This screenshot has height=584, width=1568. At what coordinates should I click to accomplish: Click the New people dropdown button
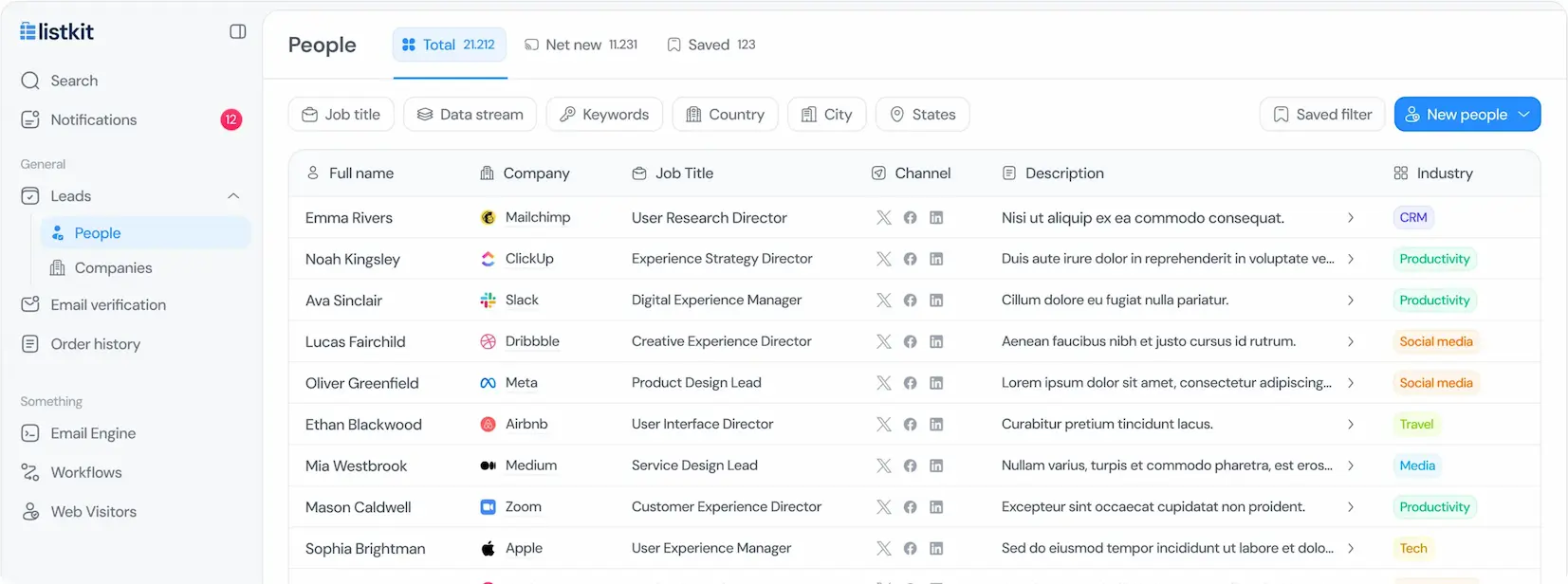pyautogui.click(x=1467, y=115)
